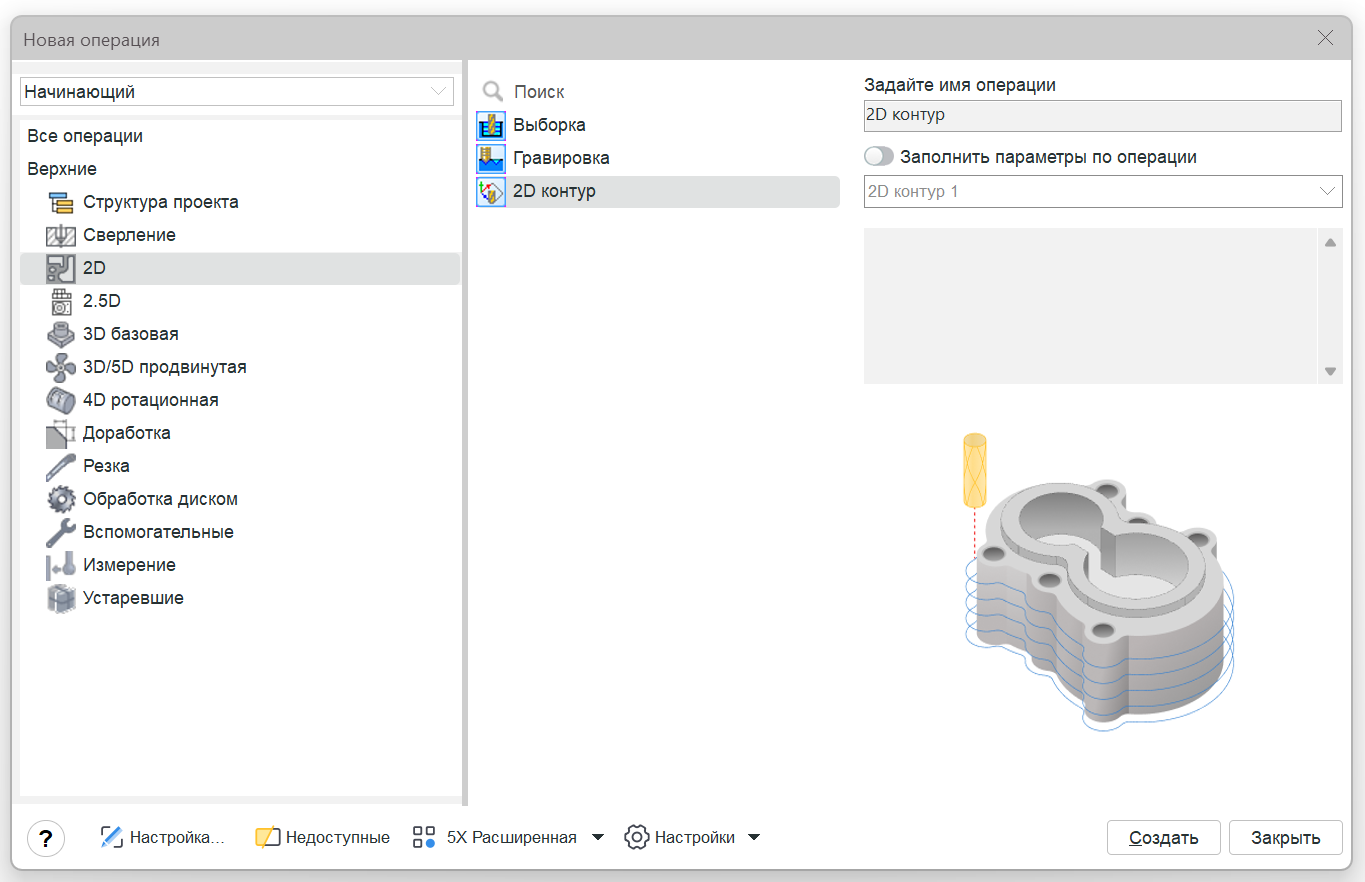Viewport: 1365px width, 882px height.
Task: Select the Выборка operation label
Action: 550,125
